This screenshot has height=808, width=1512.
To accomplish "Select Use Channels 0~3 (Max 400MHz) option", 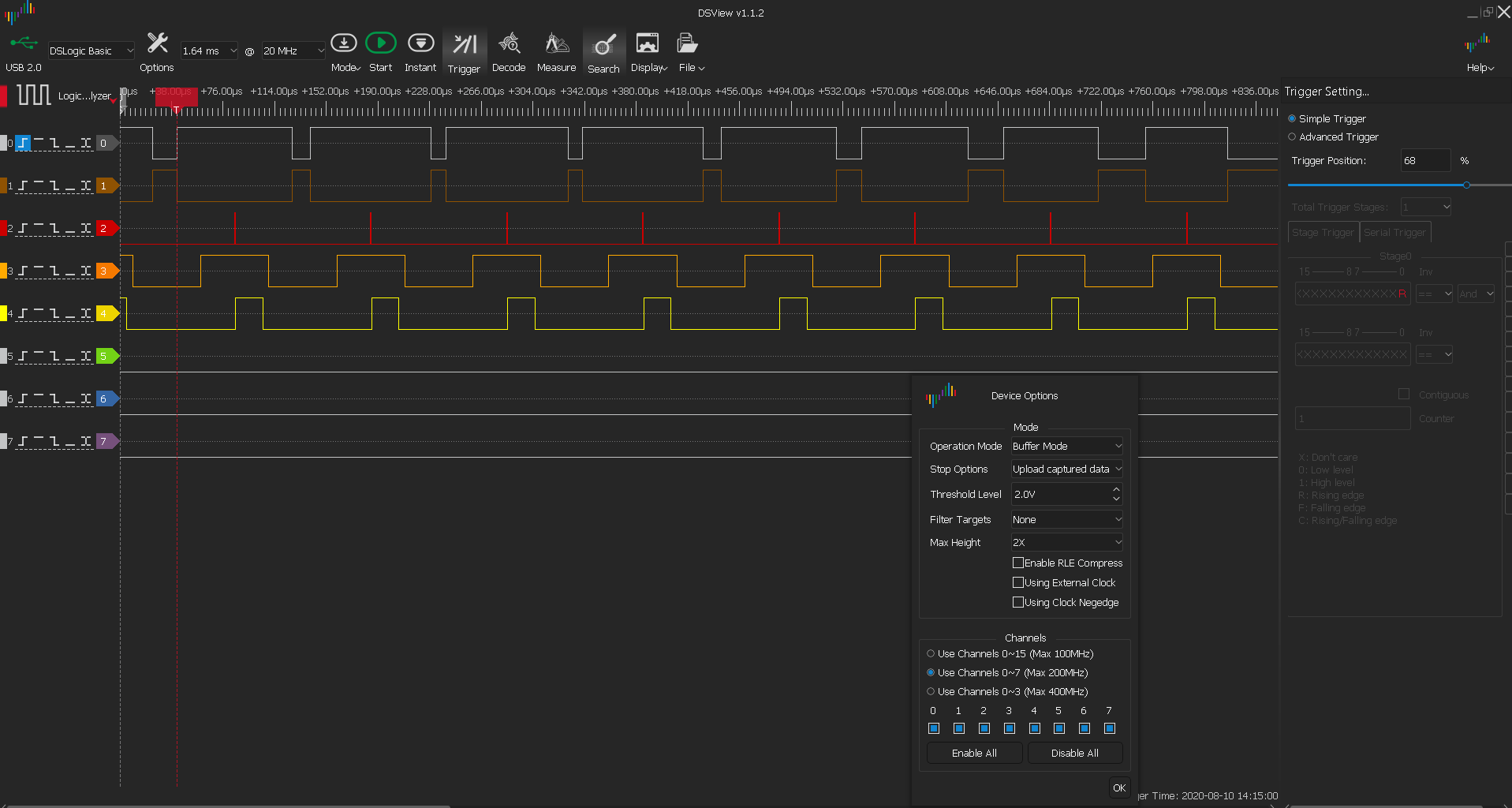I will coord(930,691).
